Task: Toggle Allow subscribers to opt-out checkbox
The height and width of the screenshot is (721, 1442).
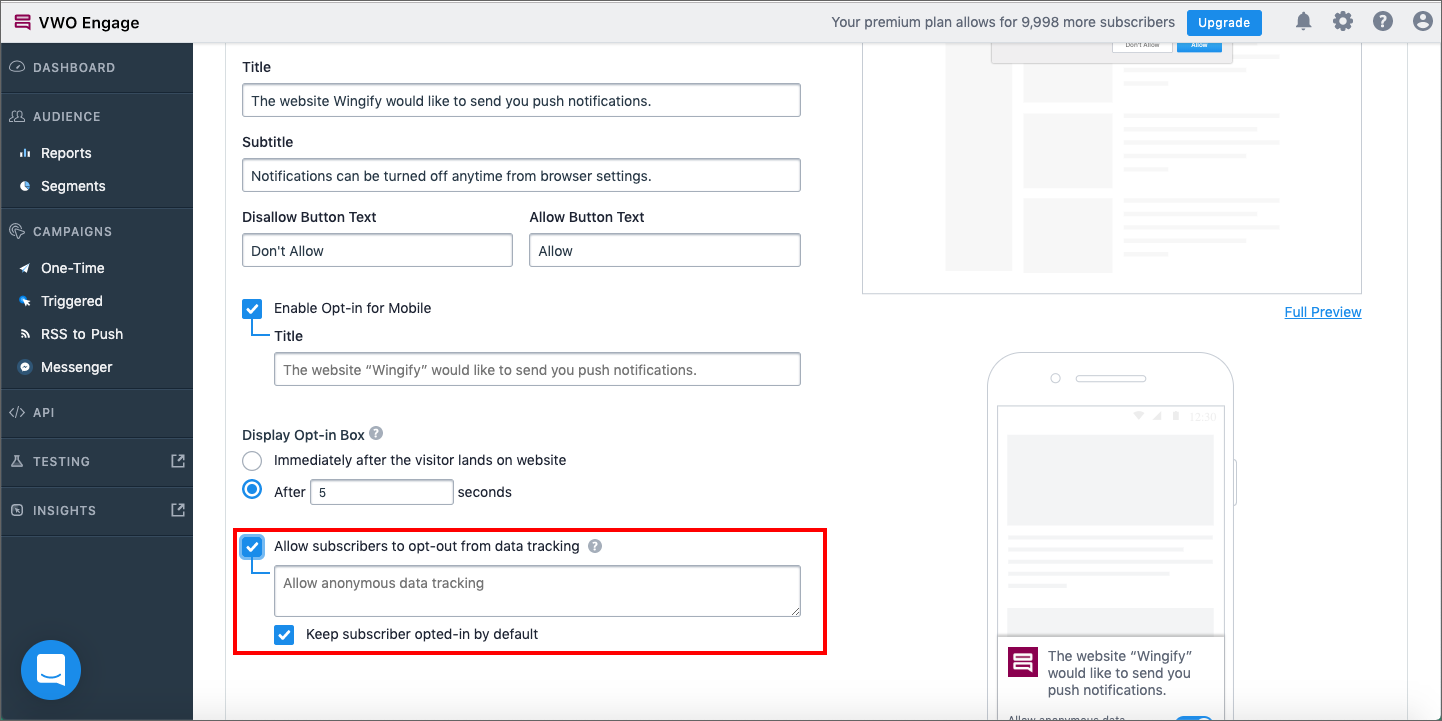Action: coord(252,546)
